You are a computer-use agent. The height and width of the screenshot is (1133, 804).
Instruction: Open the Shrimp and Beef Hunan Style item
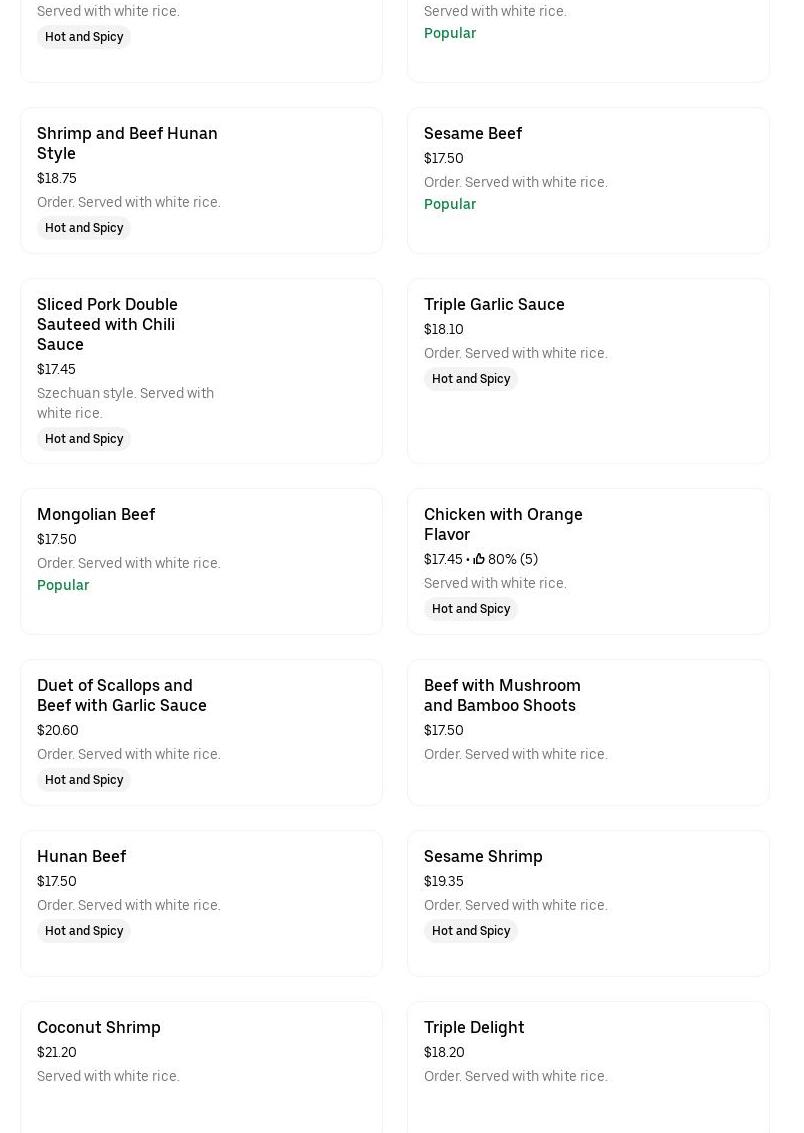pos(127,143)
